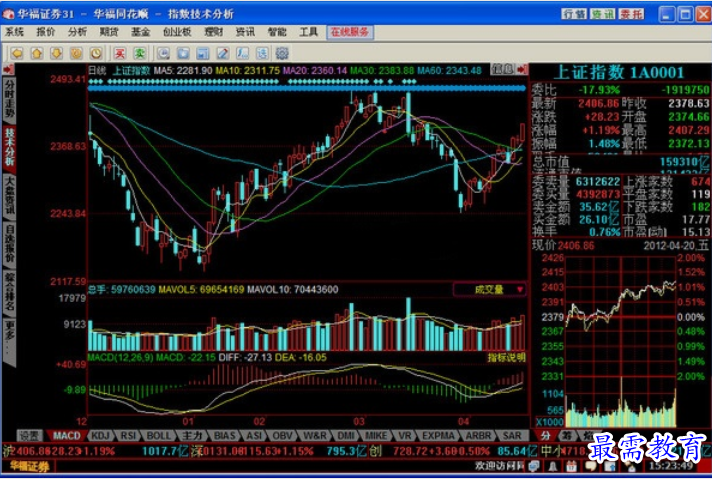Click the 委托 button in title bar
The image size is (712, 479).
click(631, 14)
